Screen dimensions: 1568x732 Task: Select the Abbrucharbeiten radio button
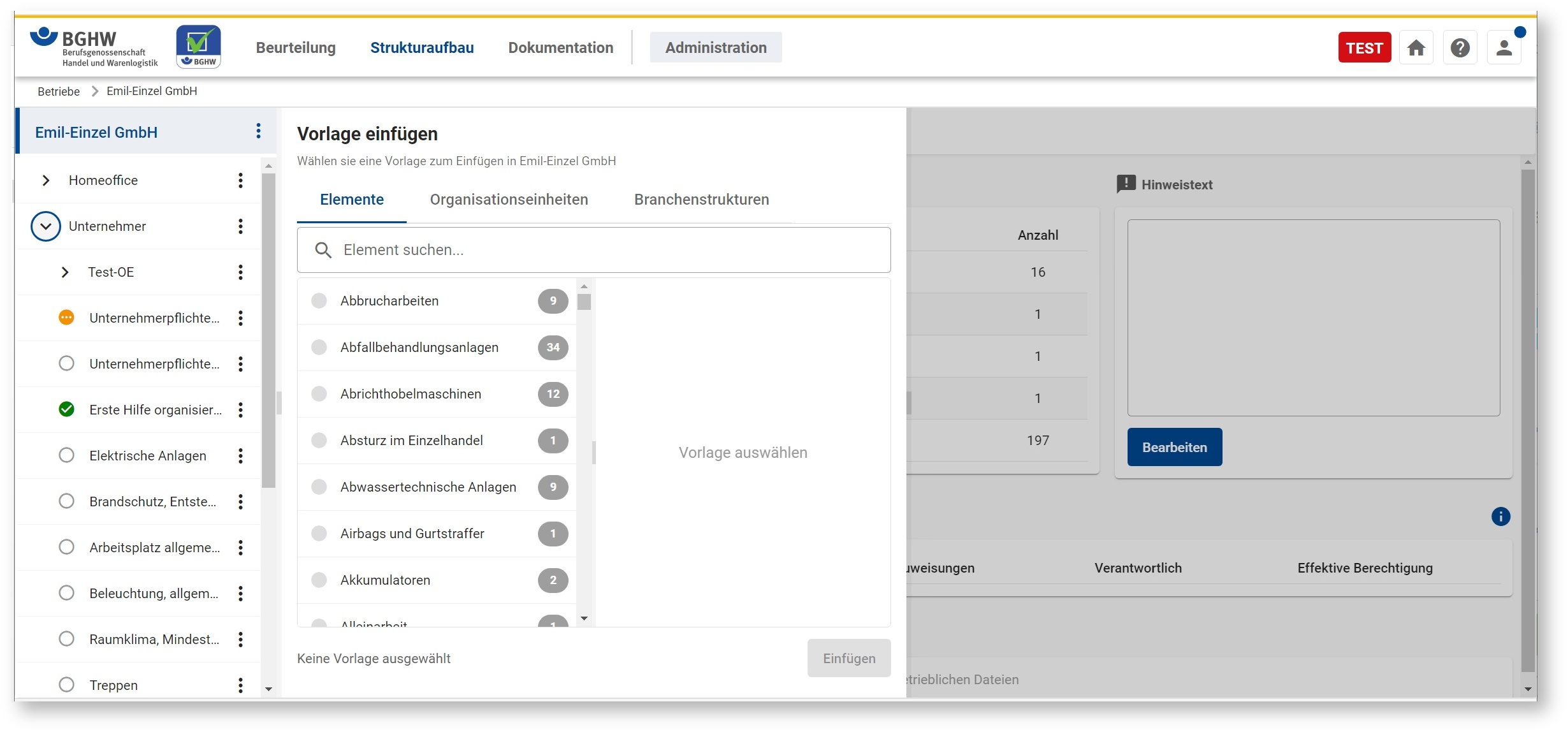319,301
